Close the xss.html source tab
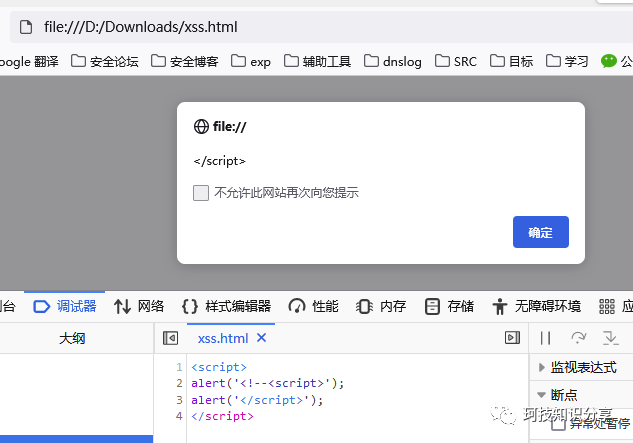 262,338
